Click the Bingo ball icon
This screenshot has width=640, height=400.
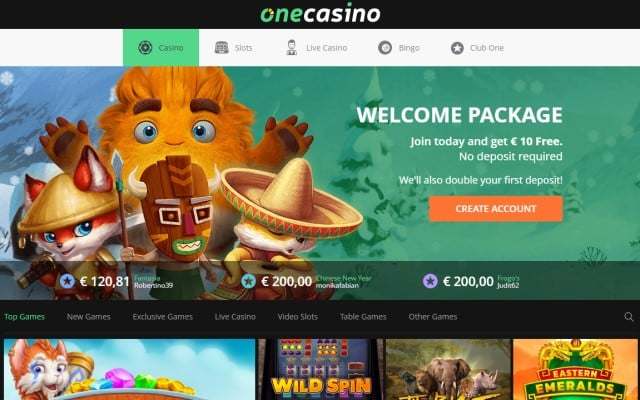(385, 48)
